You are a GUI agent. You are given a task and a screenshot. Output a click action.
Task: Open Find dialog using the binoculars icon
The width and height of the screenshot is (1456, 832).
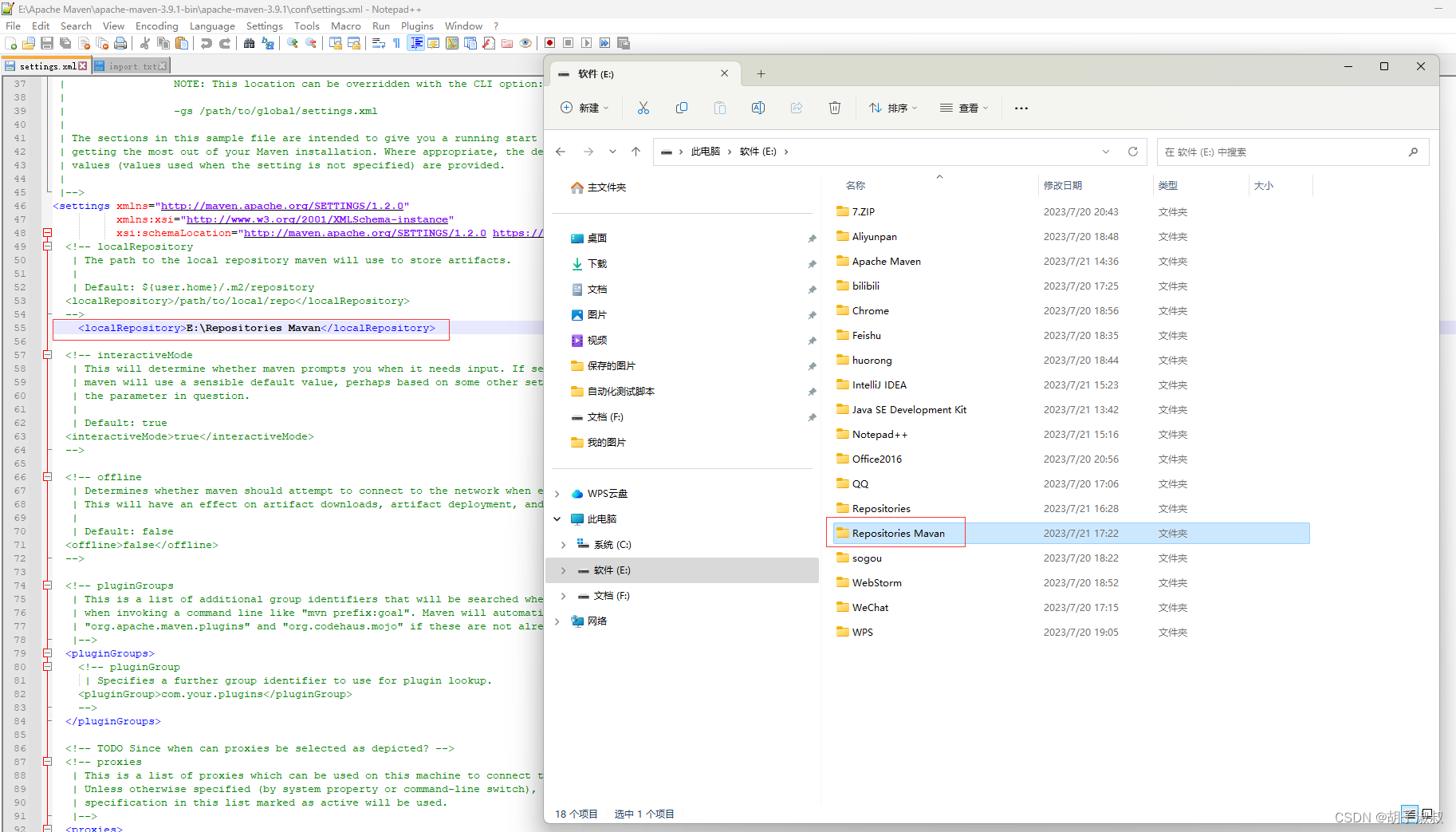[250, 44]
